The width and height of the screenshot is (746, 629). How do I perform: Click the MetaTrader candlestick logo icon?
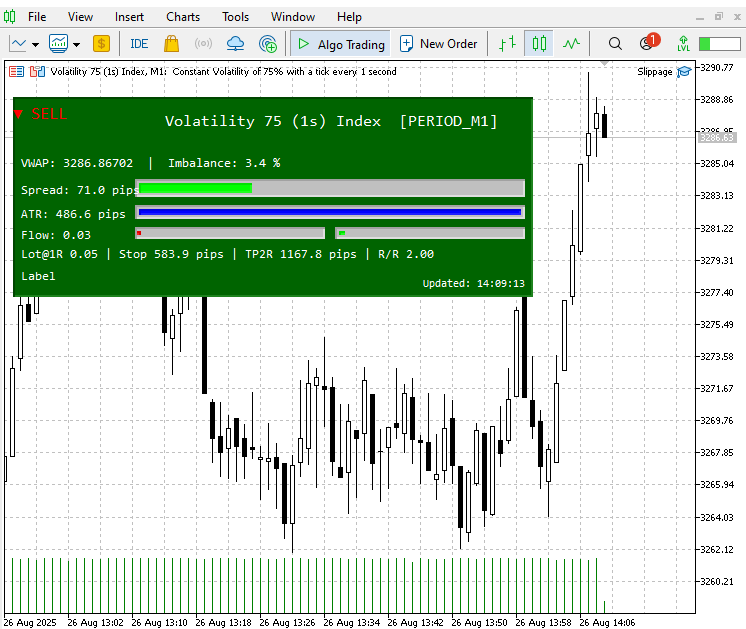10,17
